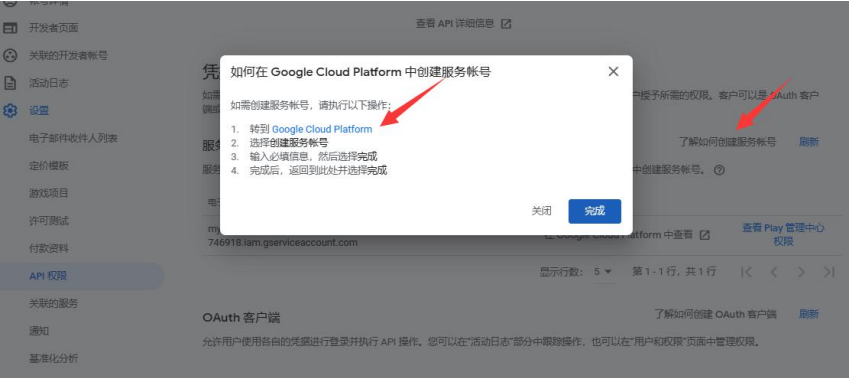Go to next page arrow icon
This screenshot has width=851, height=378.
pyautogui.click(x=802, y=272)
